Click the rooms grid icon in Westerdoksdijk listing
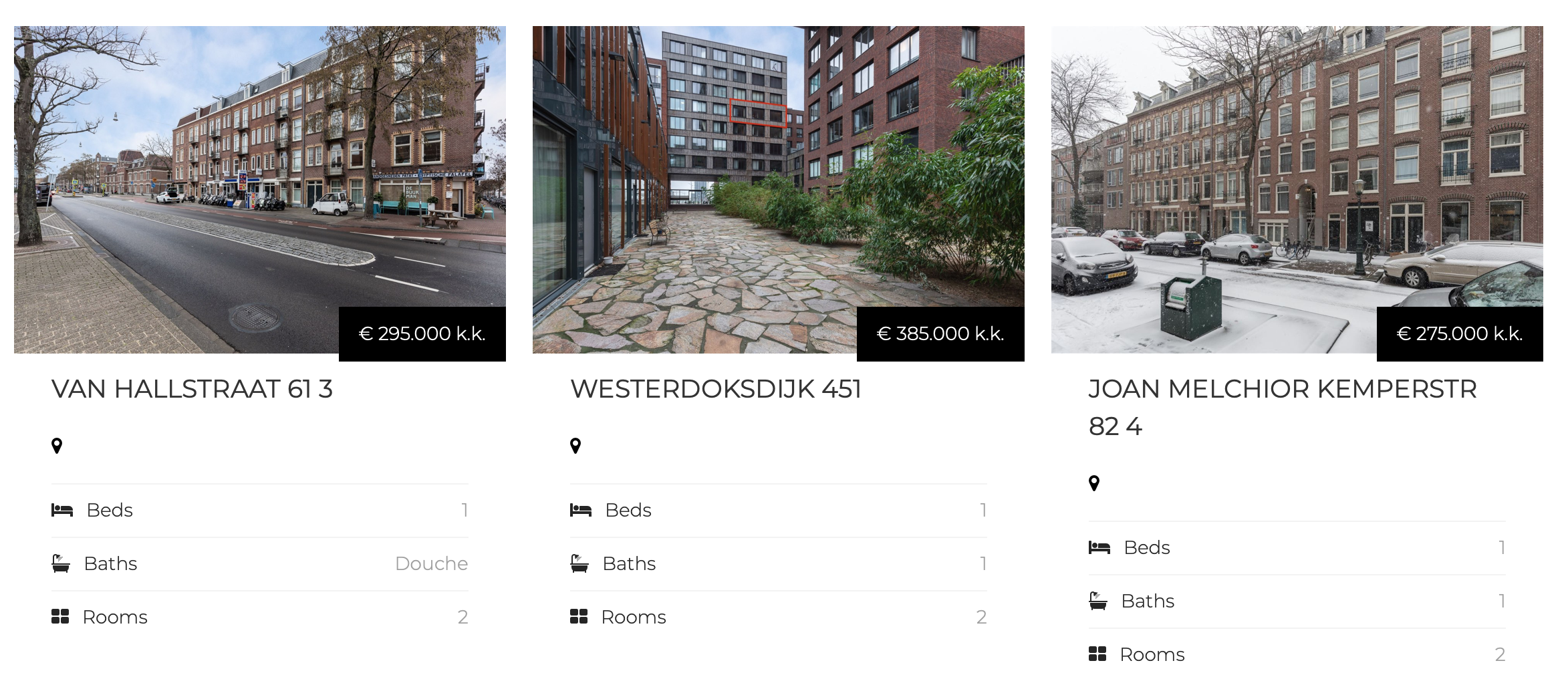The width and height of the screenshot is (1568, 675). coord(579,616)
